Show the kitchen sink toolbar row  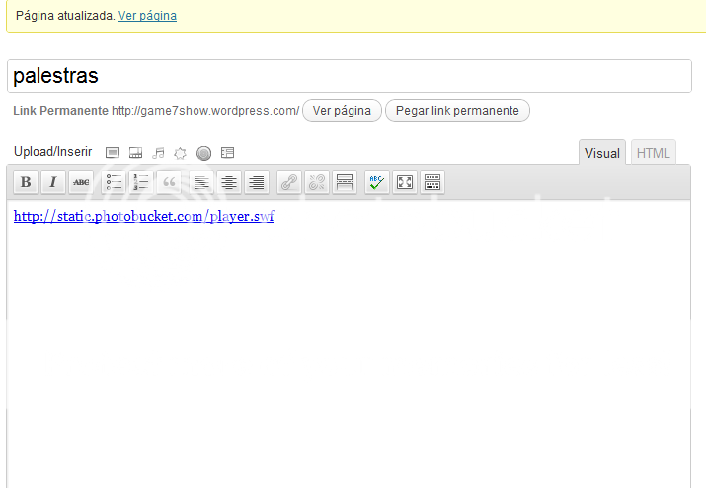click(x=433, y=182)
